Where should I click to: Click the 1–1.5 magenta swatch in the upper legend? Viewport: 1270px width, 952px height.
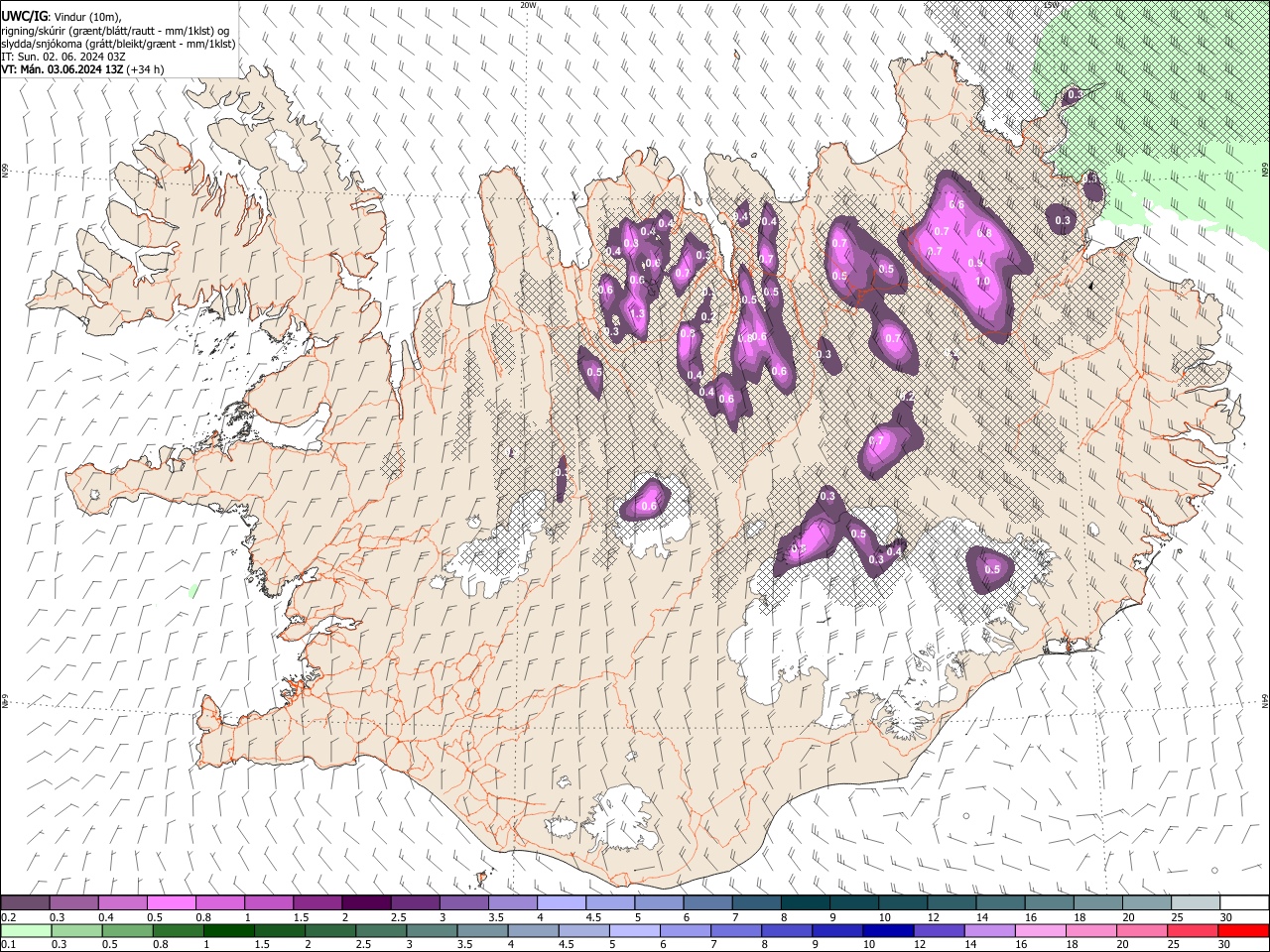268,903
